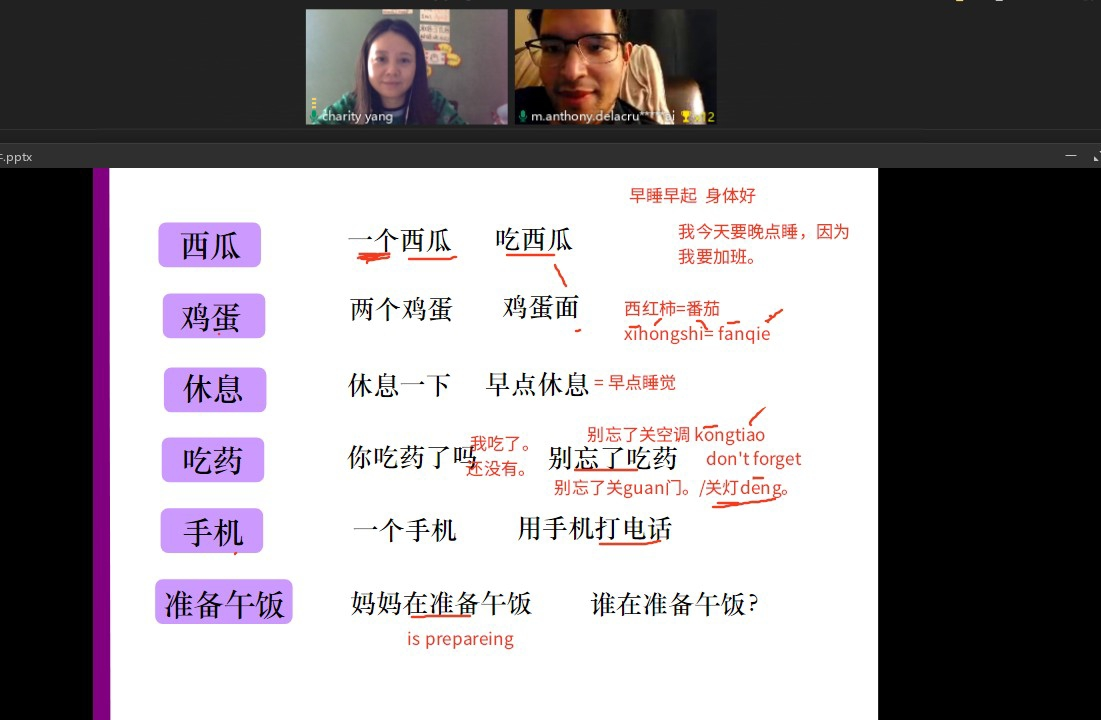Screen dimensions: 1101x720
Task: Select charity yang's video thumbnail
Action: pyautogui.click(x=407, y=67)
